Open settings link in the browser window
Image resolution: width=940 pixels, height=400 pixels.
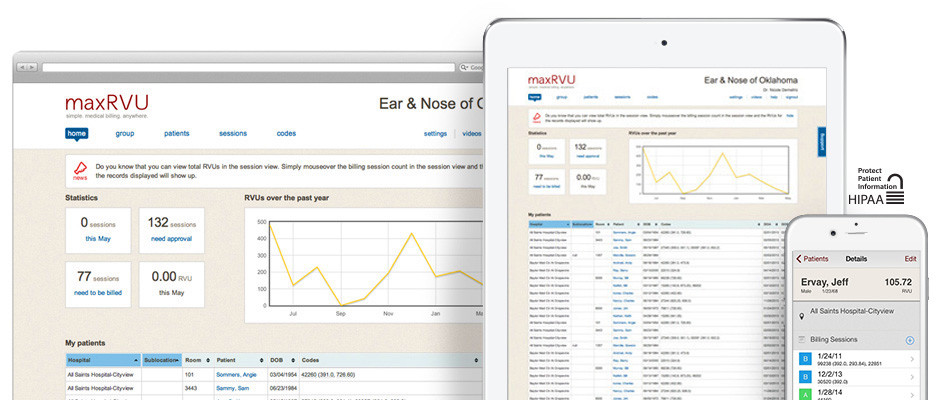[435, 134]
